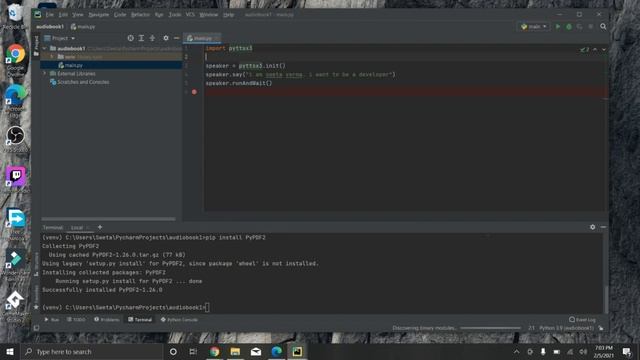Open Microsoft Edge from the taskbar
The image size is (640, 360).
[x=276, y=351]
